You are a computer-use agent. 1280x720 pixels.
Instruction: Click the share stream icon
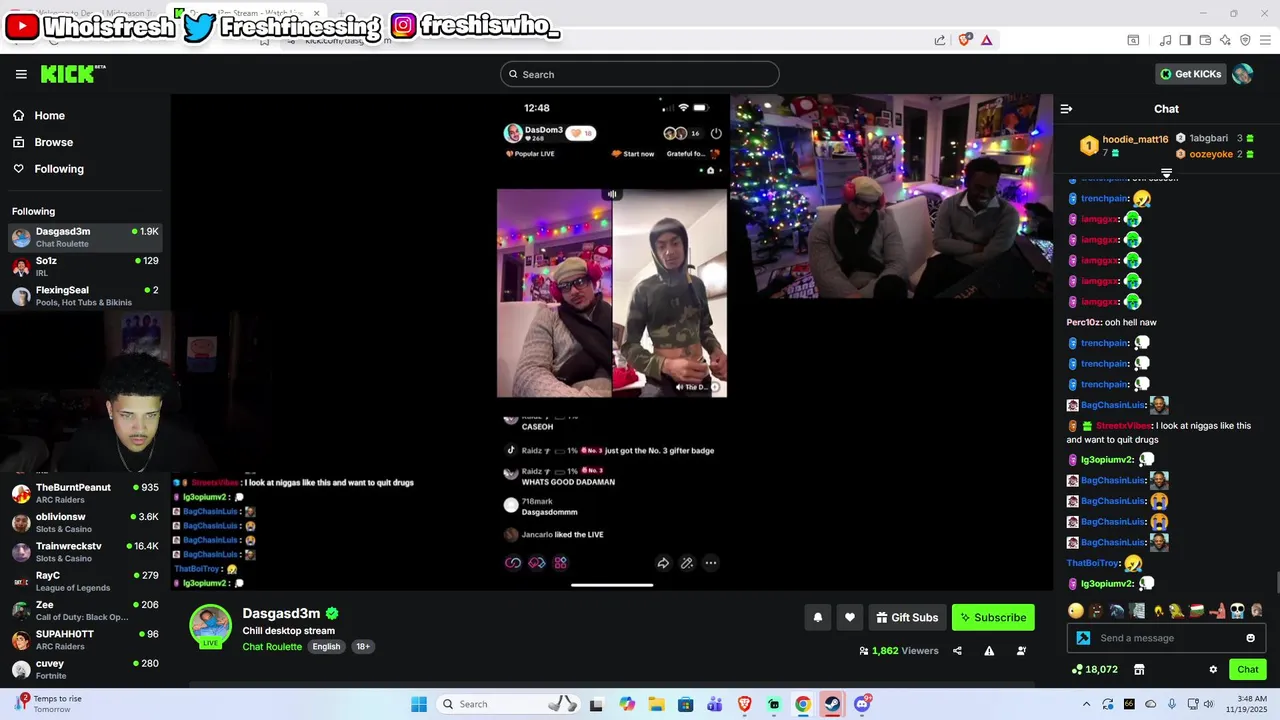(957, 651)
